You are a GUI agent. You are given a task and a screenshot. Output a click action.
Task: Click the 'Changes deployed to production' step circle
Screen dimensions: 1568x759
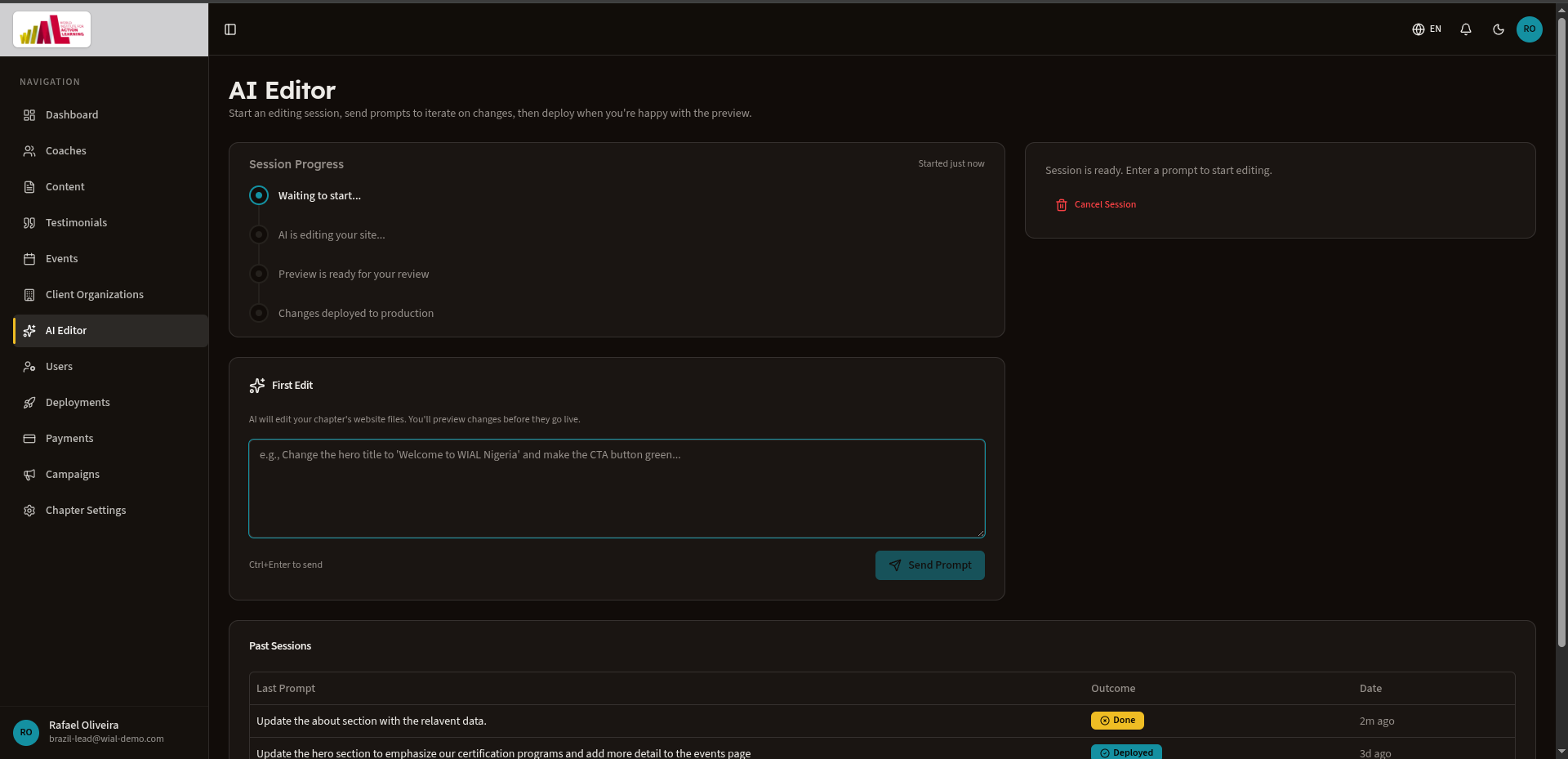(259, 313)
